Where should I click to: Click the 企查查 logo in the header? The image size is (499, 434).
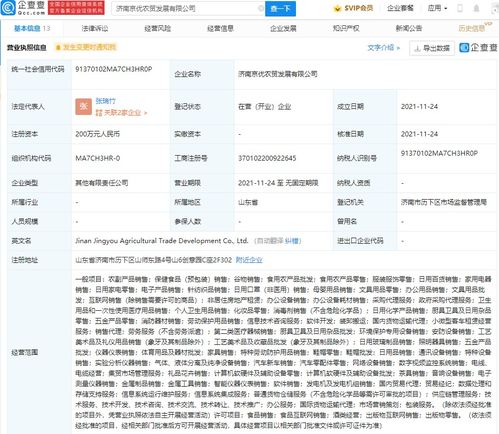[x=23, y=8]
